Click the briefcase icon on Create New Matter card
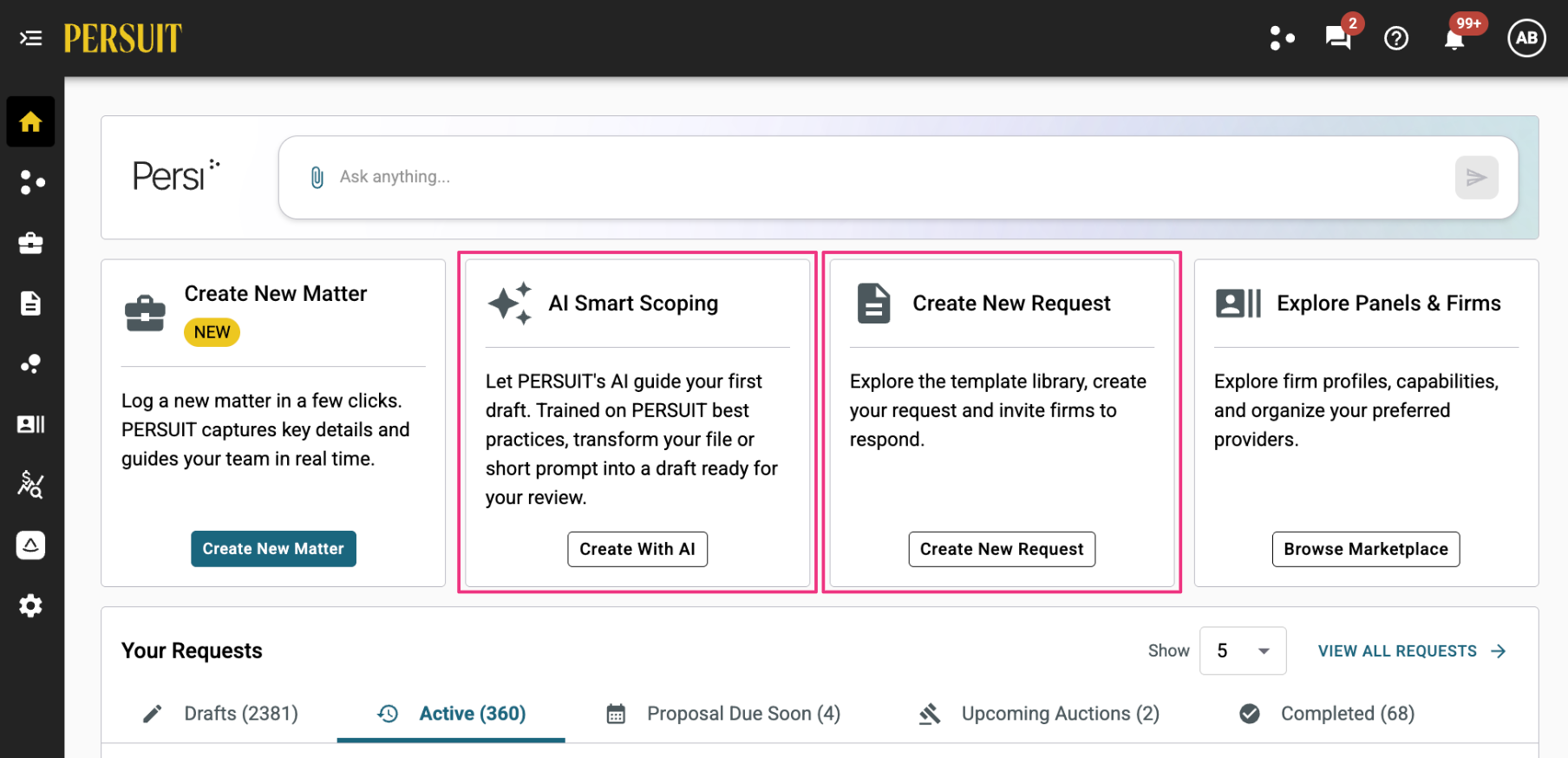This screenshot has height=758, width=1568. tap(145, 313)
